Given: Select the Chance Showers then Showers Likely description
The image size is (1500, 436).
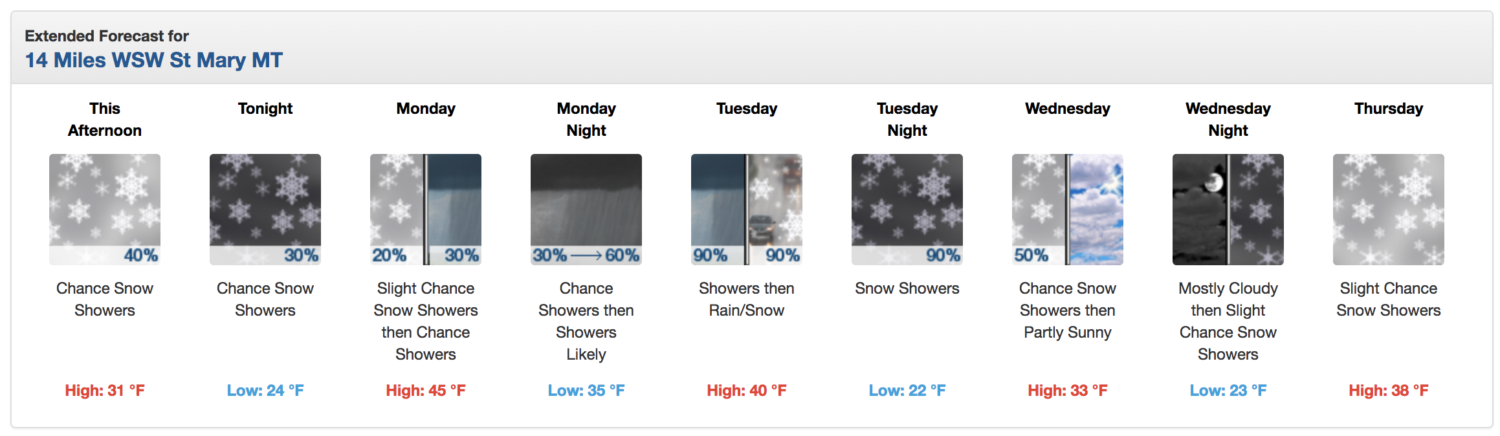Looking at the screenshot, I should point(586,321).
